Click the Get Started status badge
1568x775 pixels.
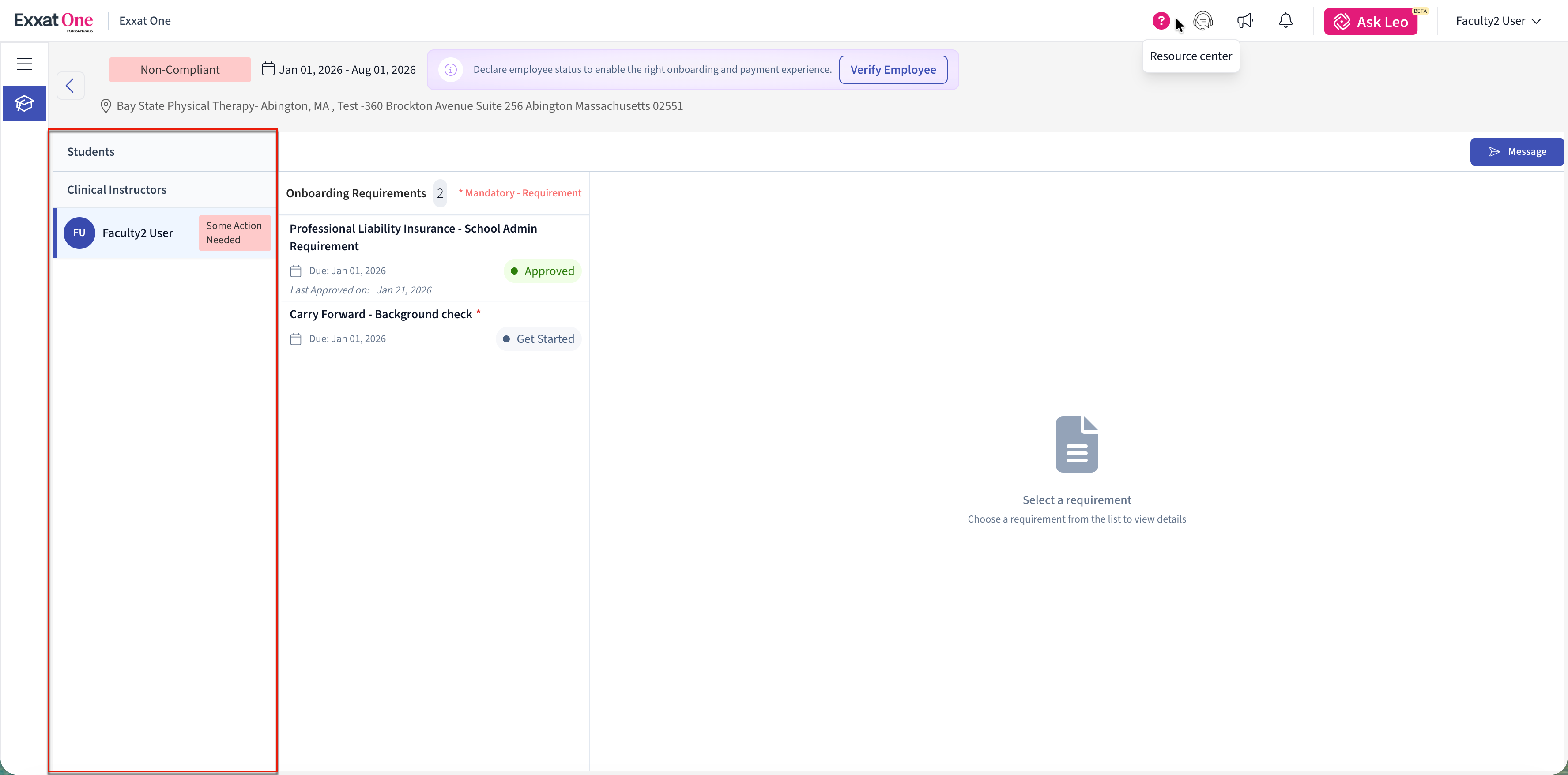[x=538, y=339]
